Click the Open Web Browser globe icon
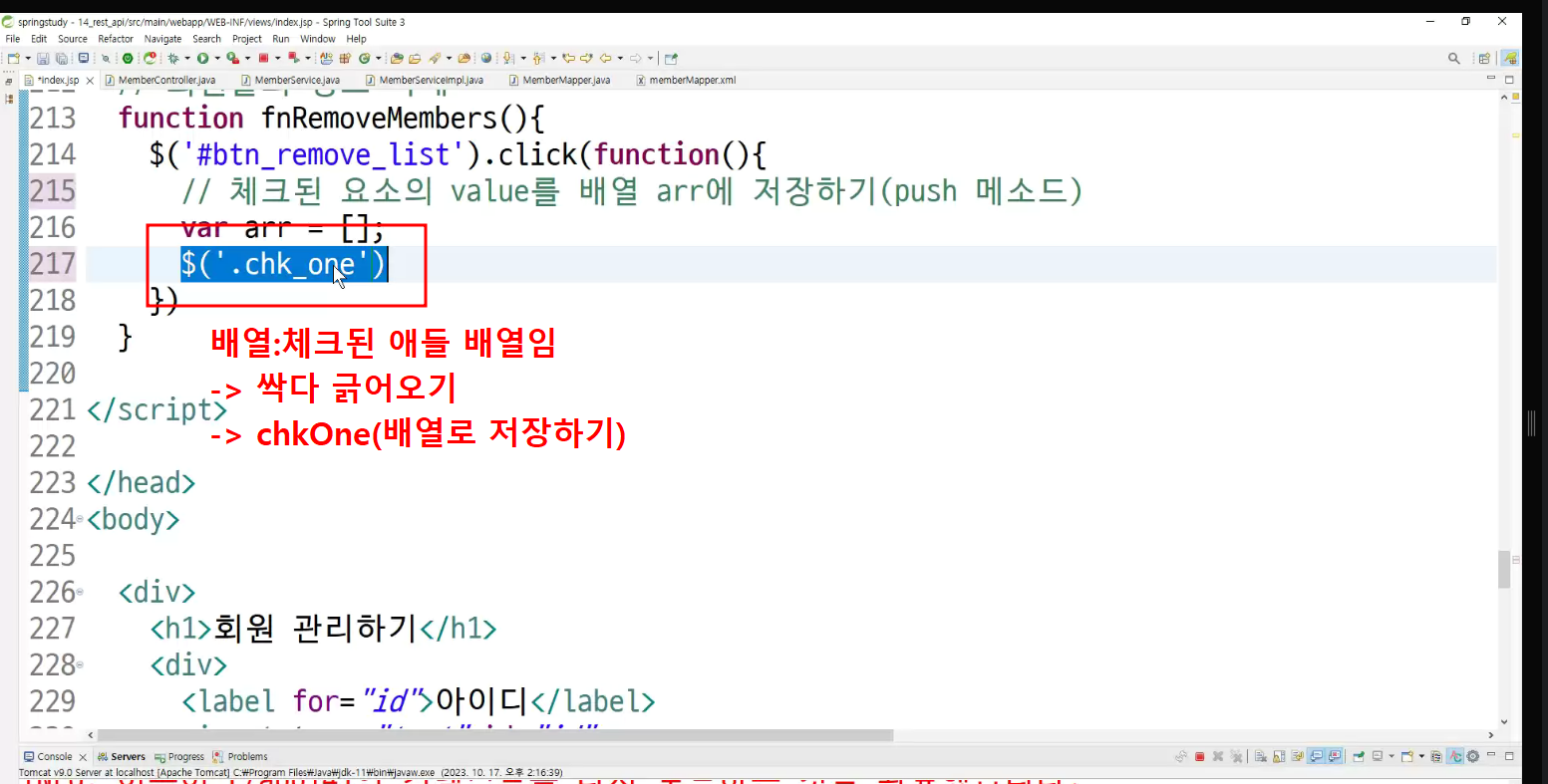Image resolution: width=1548 pixels, height=784 pixels. pyautogui.click(x=486, y=59)
